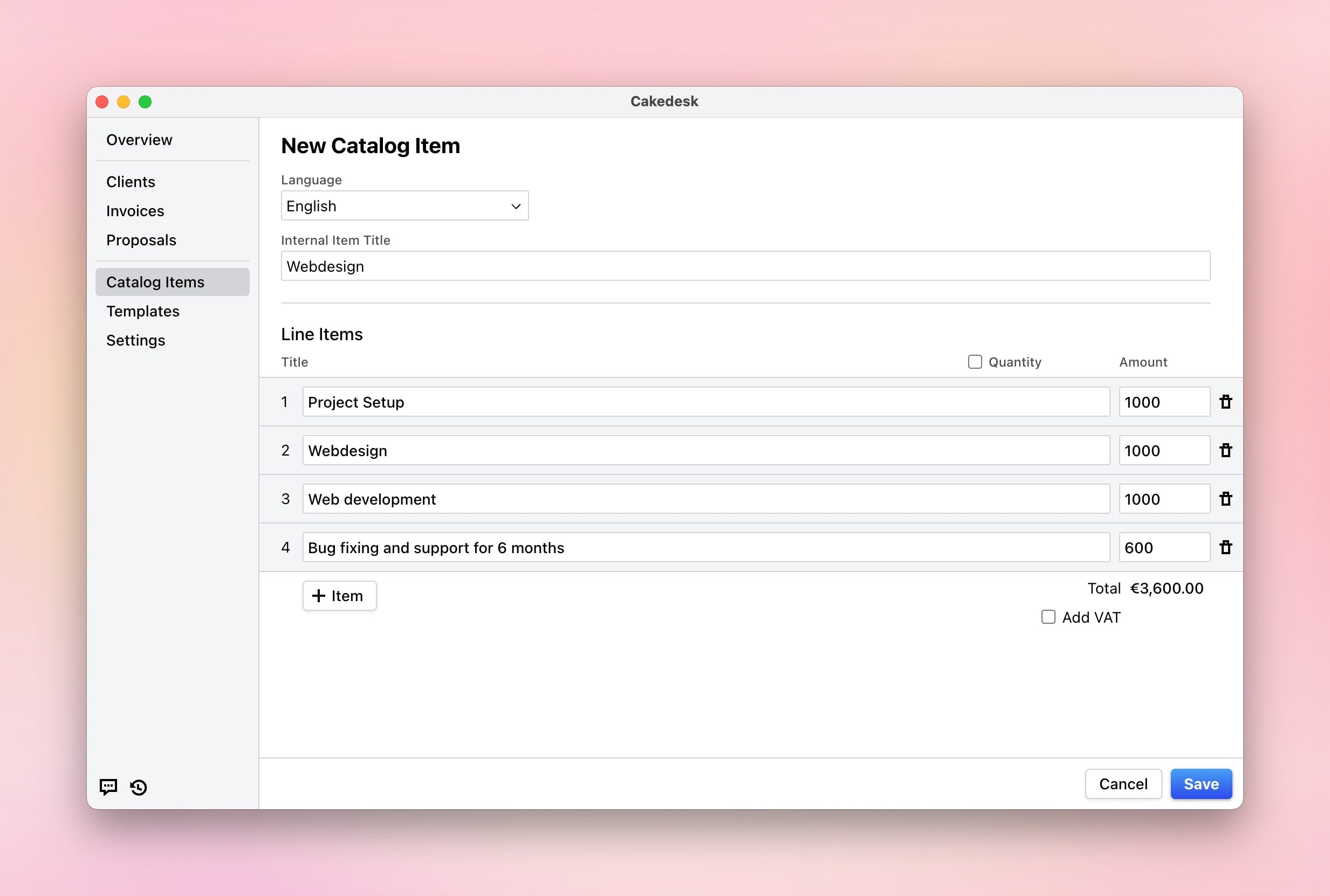Viewport: 1330px width, 896px height.
Task: Delete the Webdesign line item row
Action: [x=1225, y=450]
